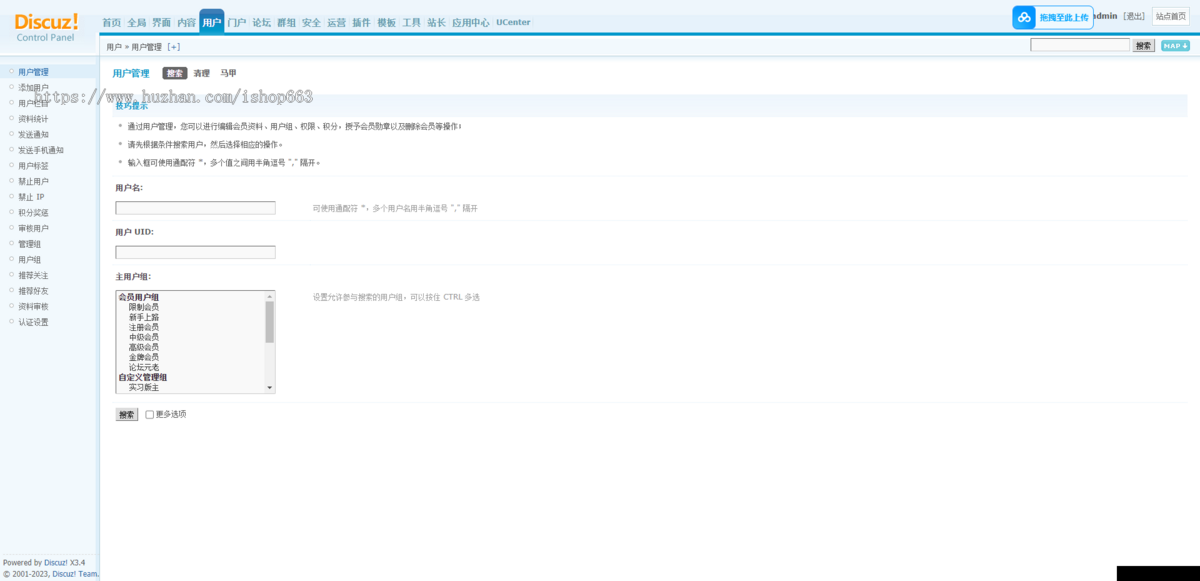This screenshot has width=1200, height=581.
Task: Open 用户标签 in the sidebar
Action: (33, 166)
